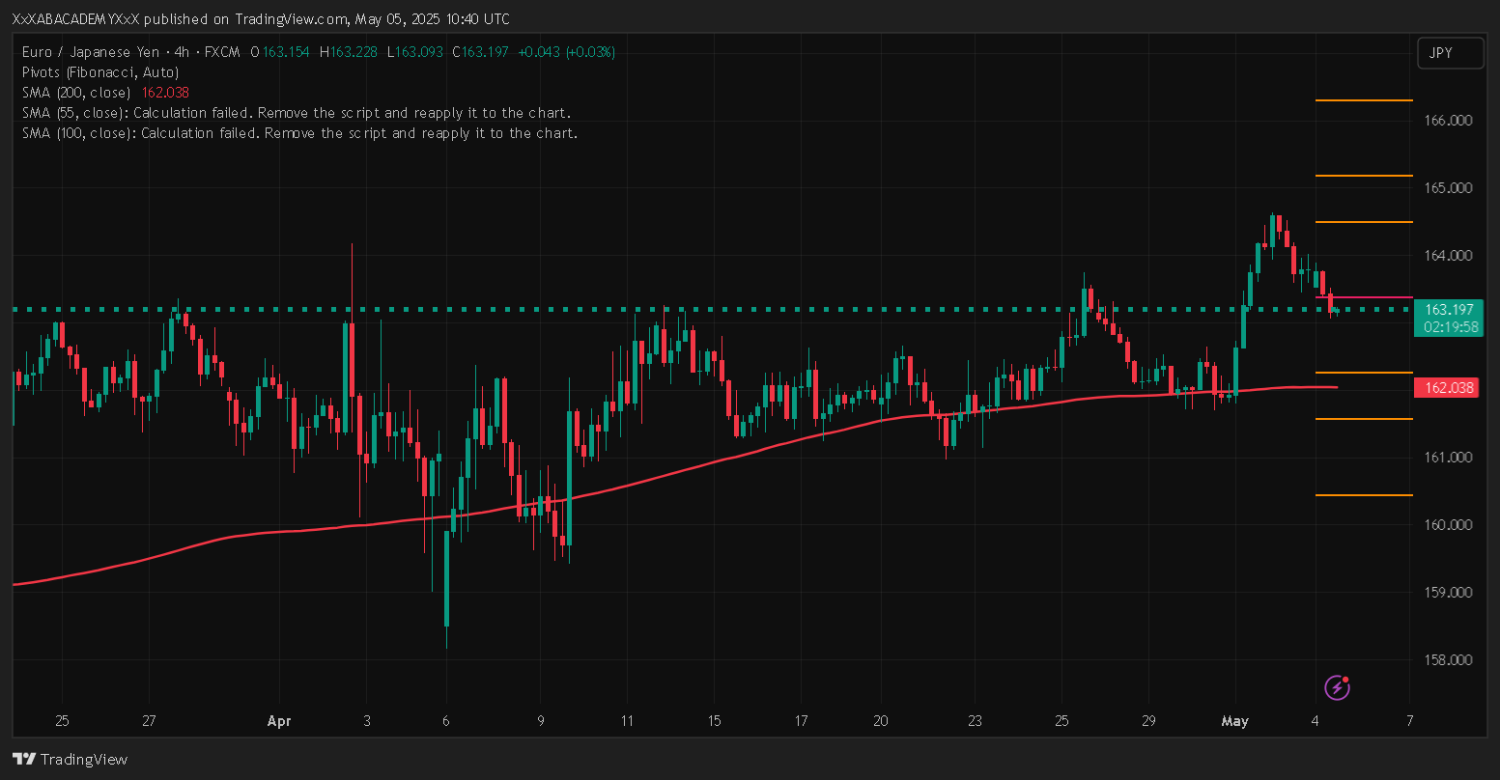Click the green 163.197 current price label
Image resolution: width=1500 pixels, height=780 pixels.
point(1448,310)
